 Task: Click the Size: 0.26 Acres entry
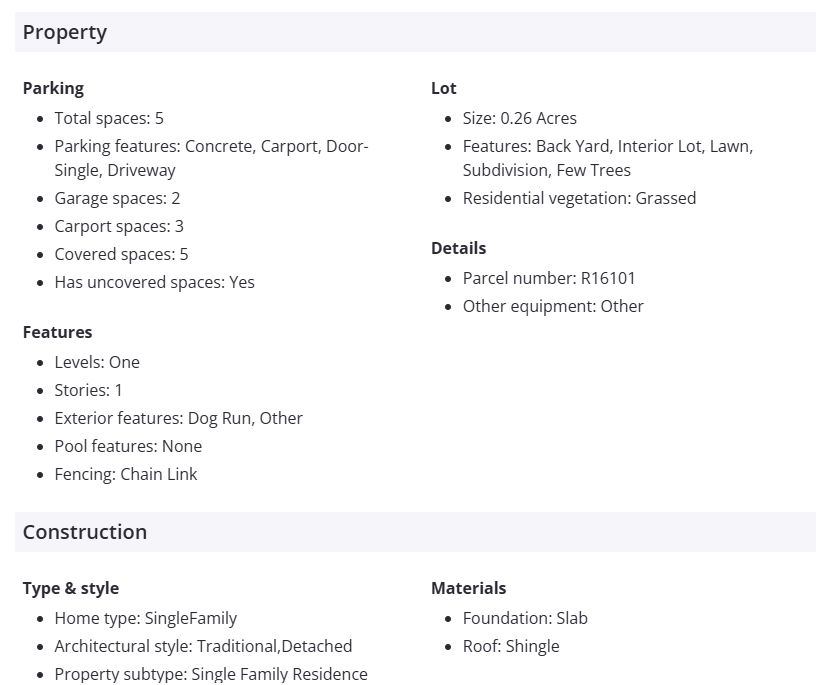coord(519,118)
